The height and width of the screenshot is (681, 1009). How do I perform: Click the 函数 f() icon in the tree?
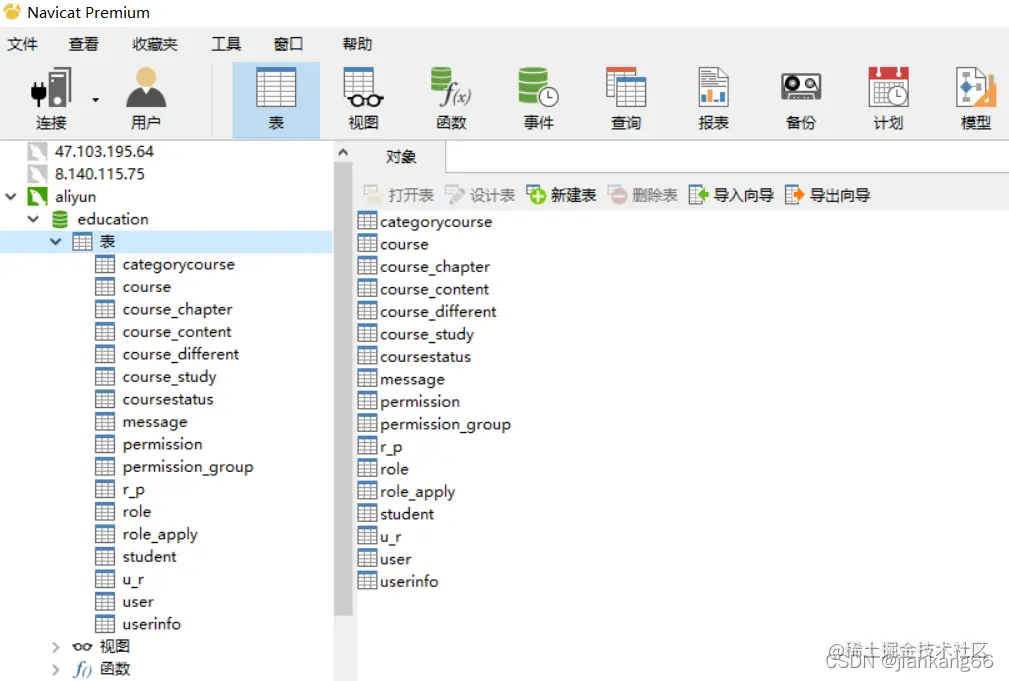click(82, 669)
